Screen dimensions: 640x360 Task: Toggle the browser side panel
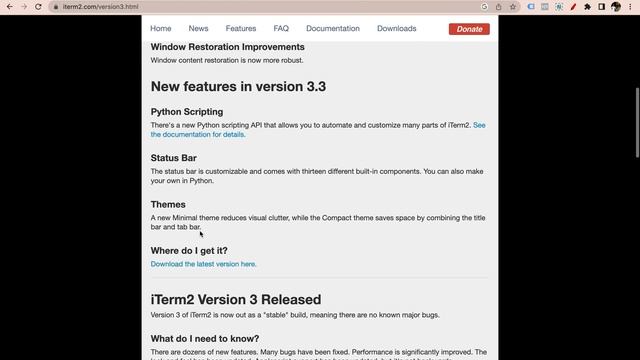[602, 7]
